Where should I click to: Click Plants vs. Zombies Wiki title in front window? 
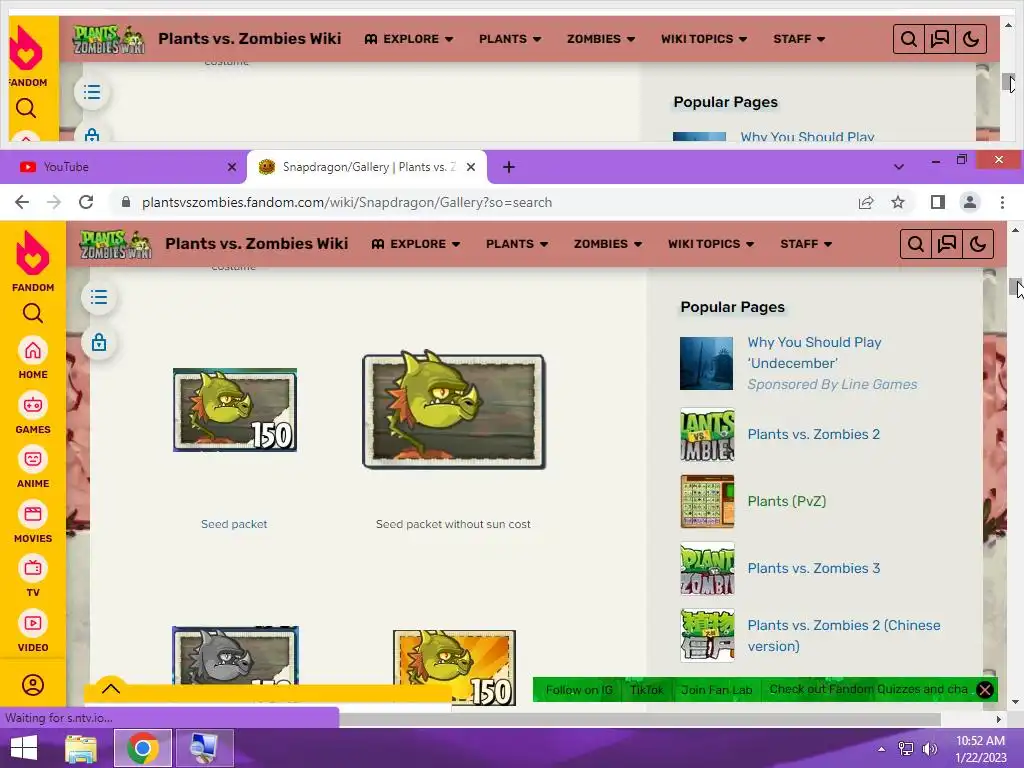[257, 244]
